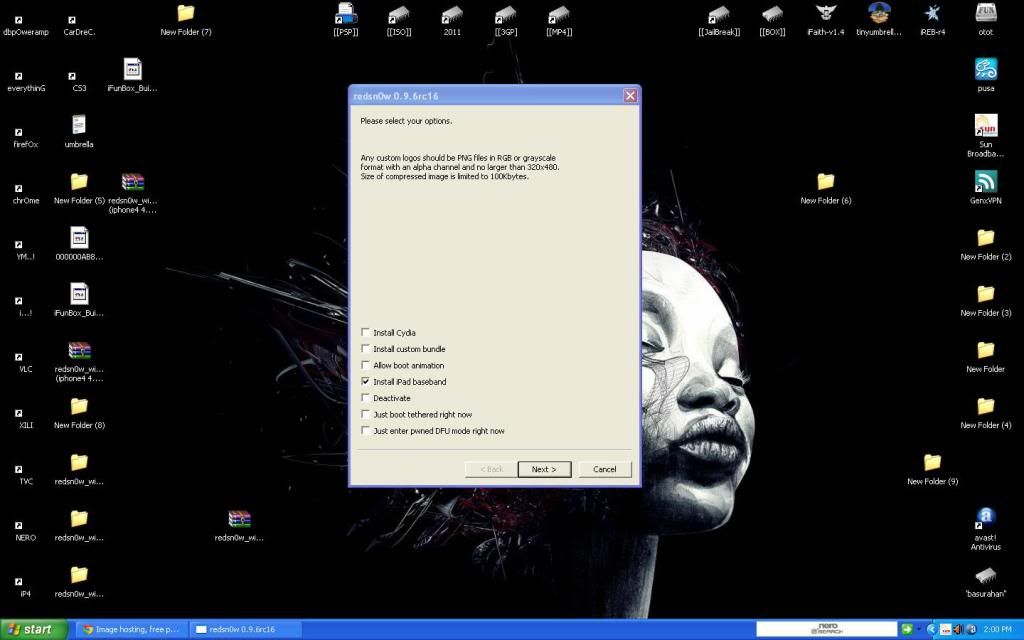Open the pusa desktop icon

(x=986, y=75)
